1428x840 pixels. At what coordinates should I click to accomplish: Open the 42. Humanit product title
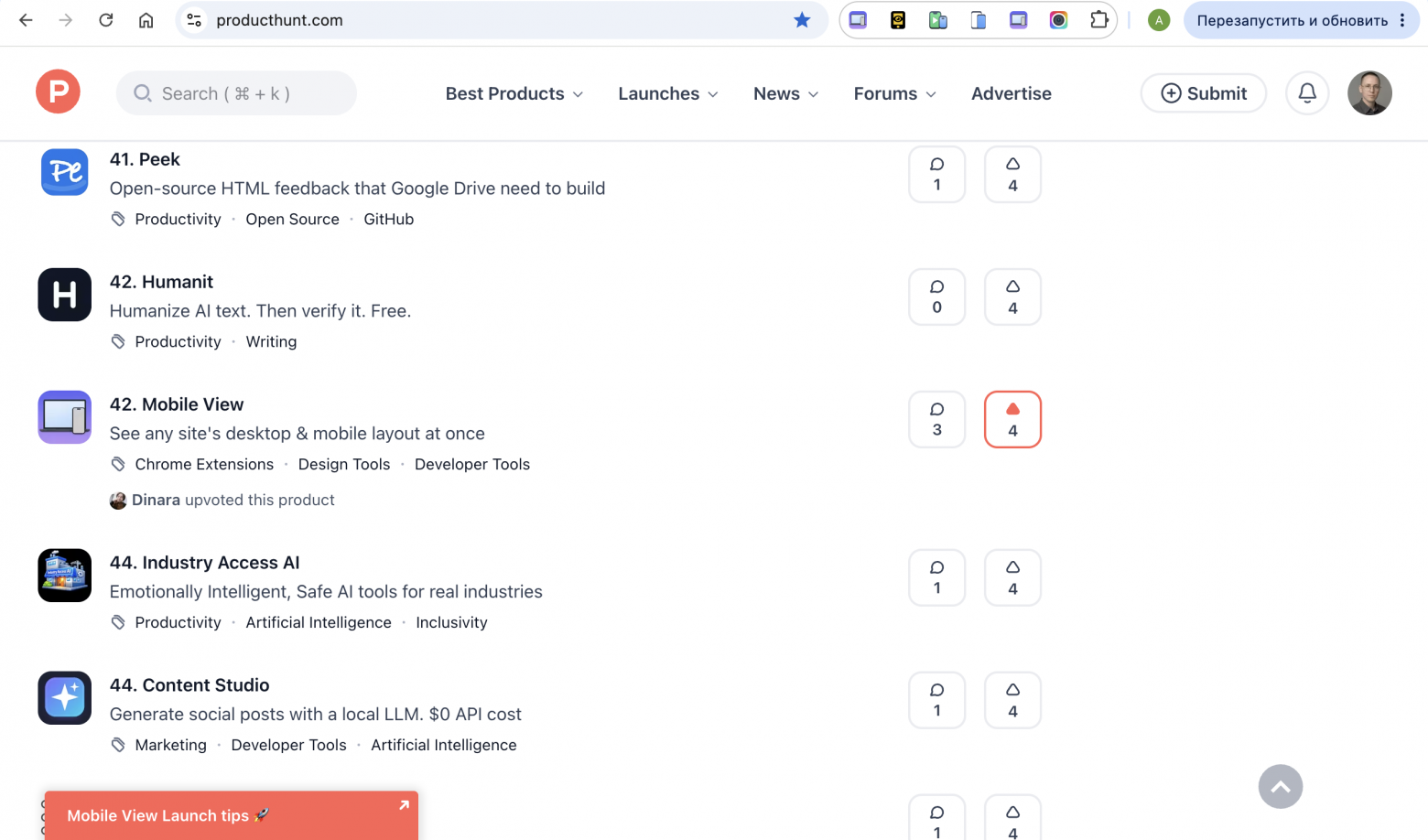(161, 282)
